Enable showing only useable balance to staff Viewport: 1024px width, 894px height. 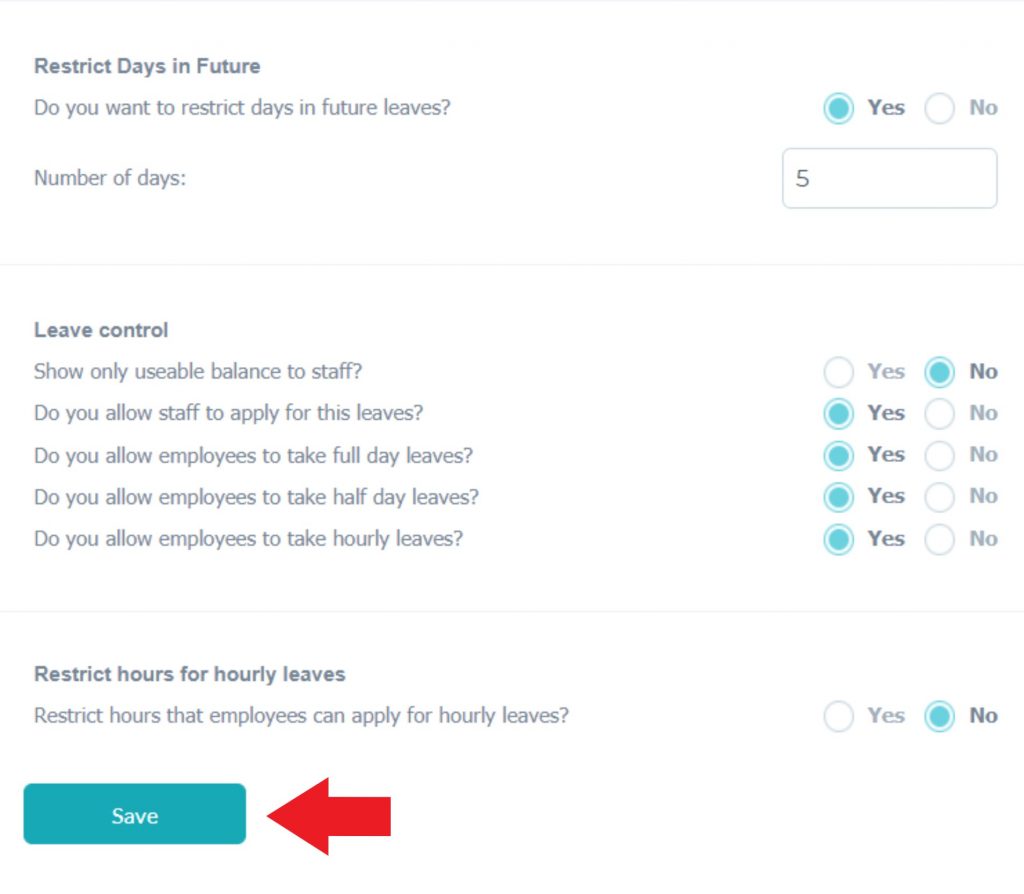[x=839, y=371]
